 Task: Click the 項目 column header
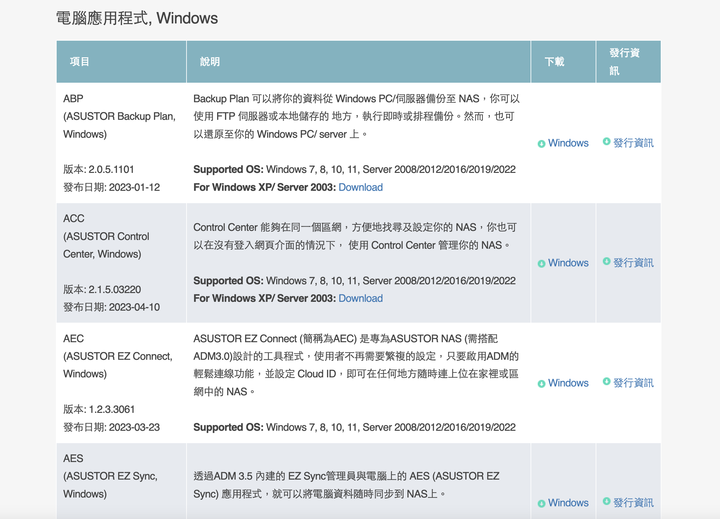(x=121, y=62)
